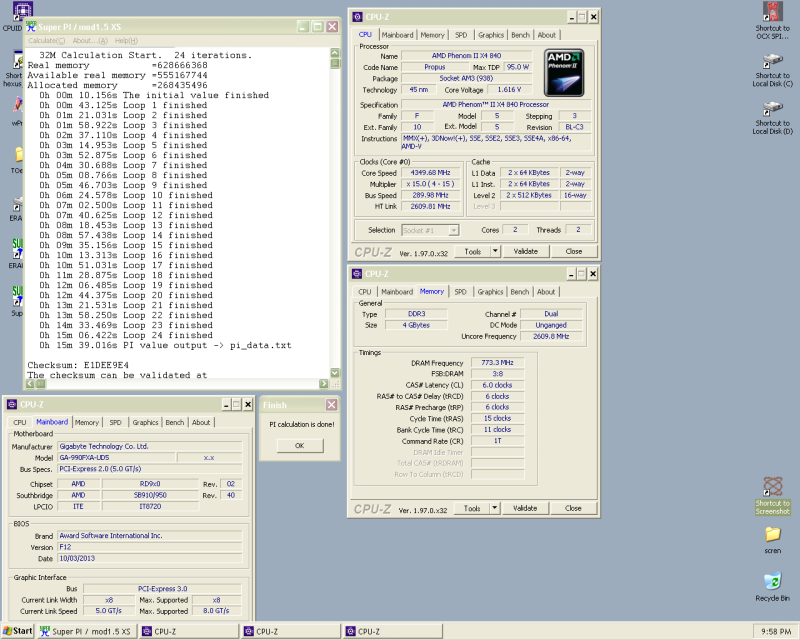Screen dimensions: 800x640
Task: Open About tab in Mainboard CPU-Z window
Action: click(x=201, y=422)
